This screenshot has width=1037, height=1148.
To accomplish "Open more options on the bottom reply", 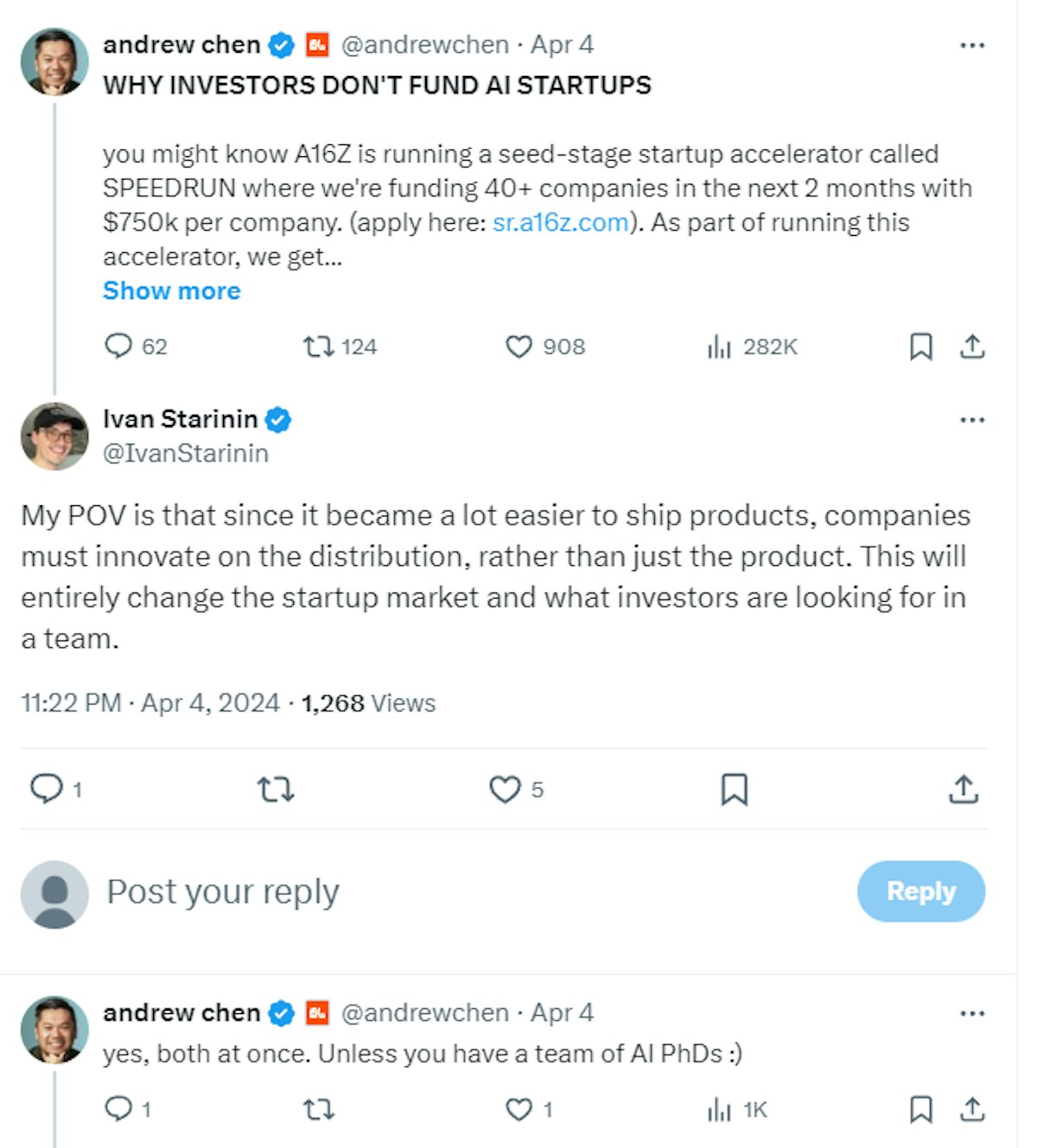I will click(972, 1014).
